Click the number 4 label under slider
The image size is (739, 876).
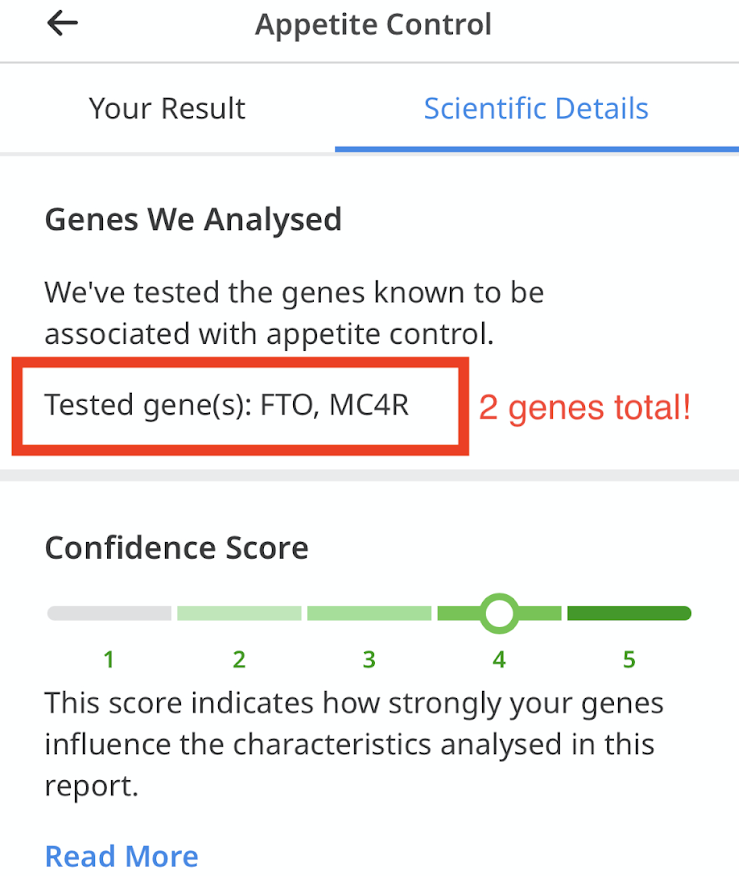tap(499, 660)
